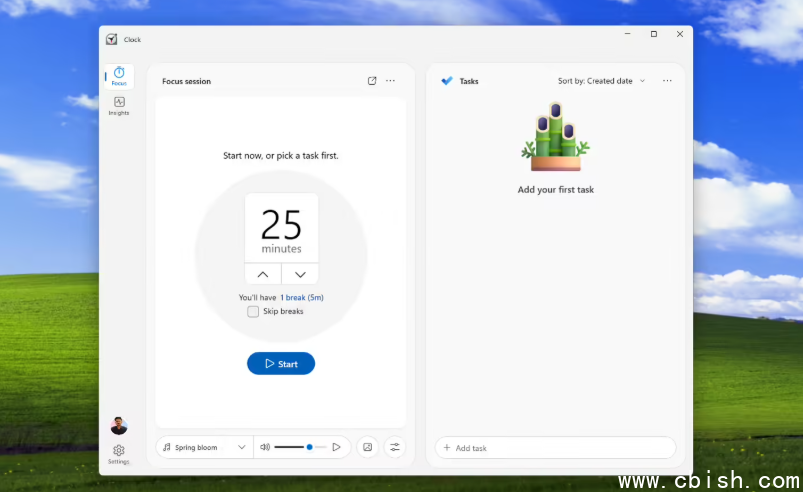Pop out the Focus session window

click(x=372, y=81)
